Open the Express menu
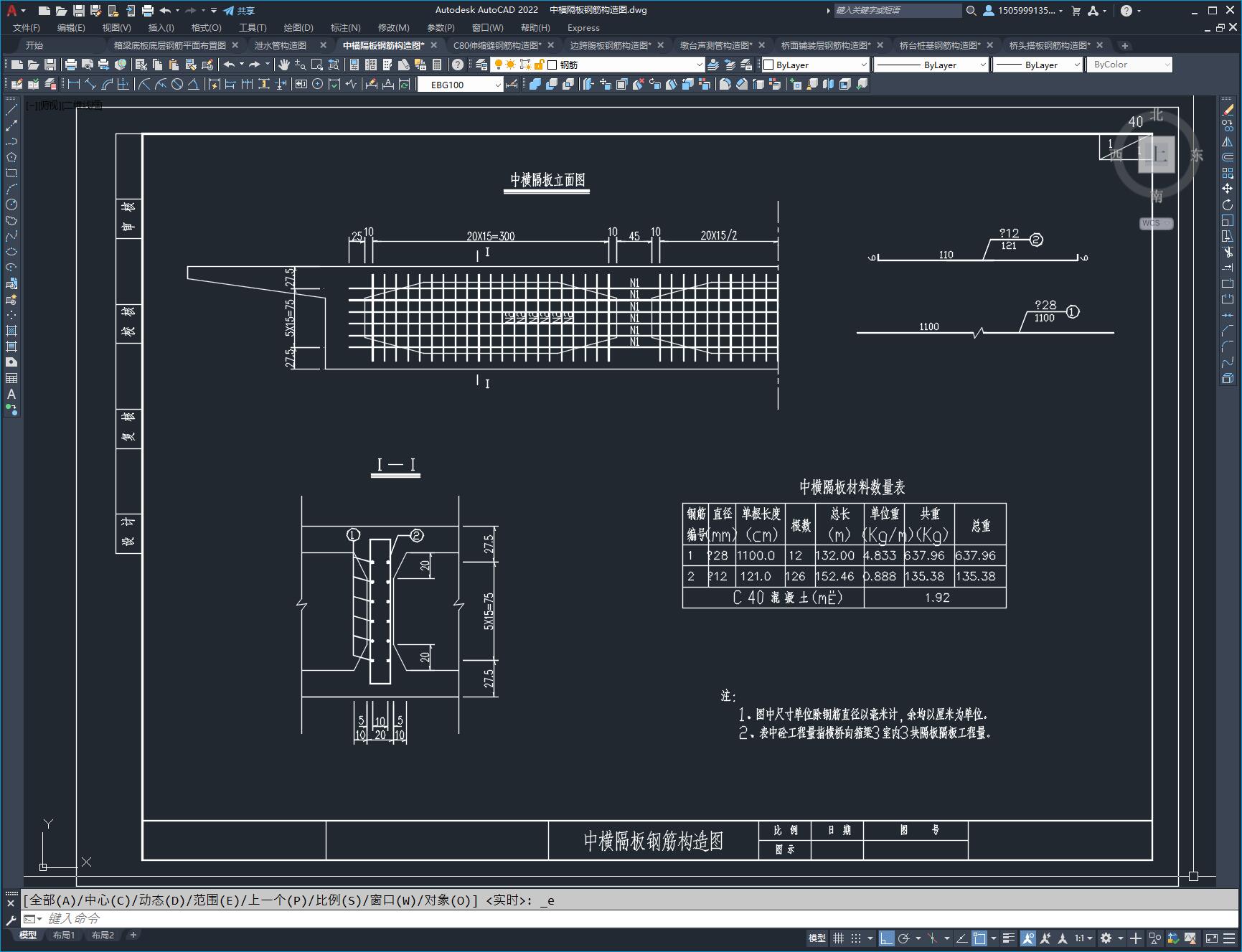The height and width of the screenshot is (952, 1242). (x=583, y=27)
